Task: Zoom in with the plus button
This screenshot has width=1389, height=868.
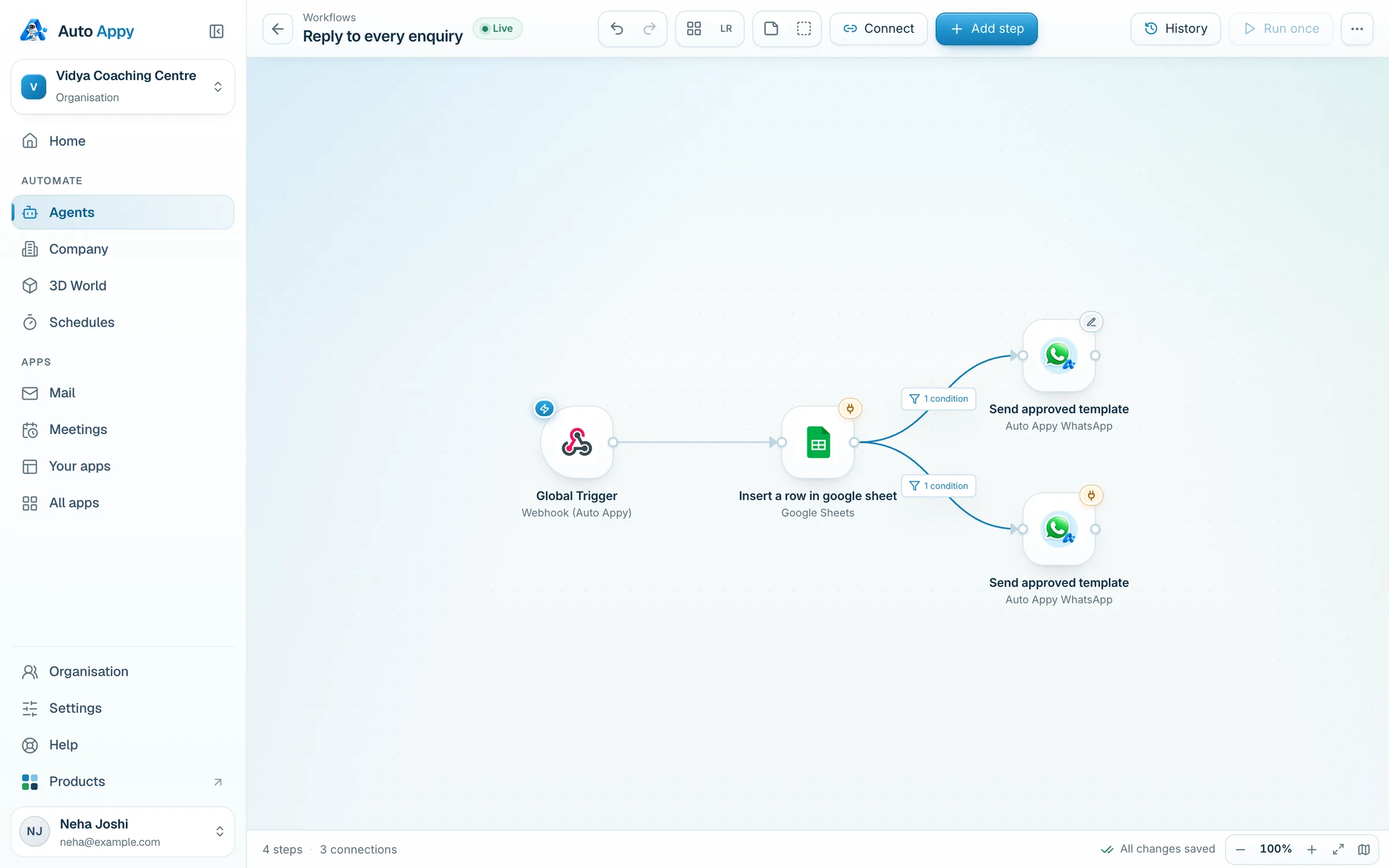Action: pos(1312,849)
